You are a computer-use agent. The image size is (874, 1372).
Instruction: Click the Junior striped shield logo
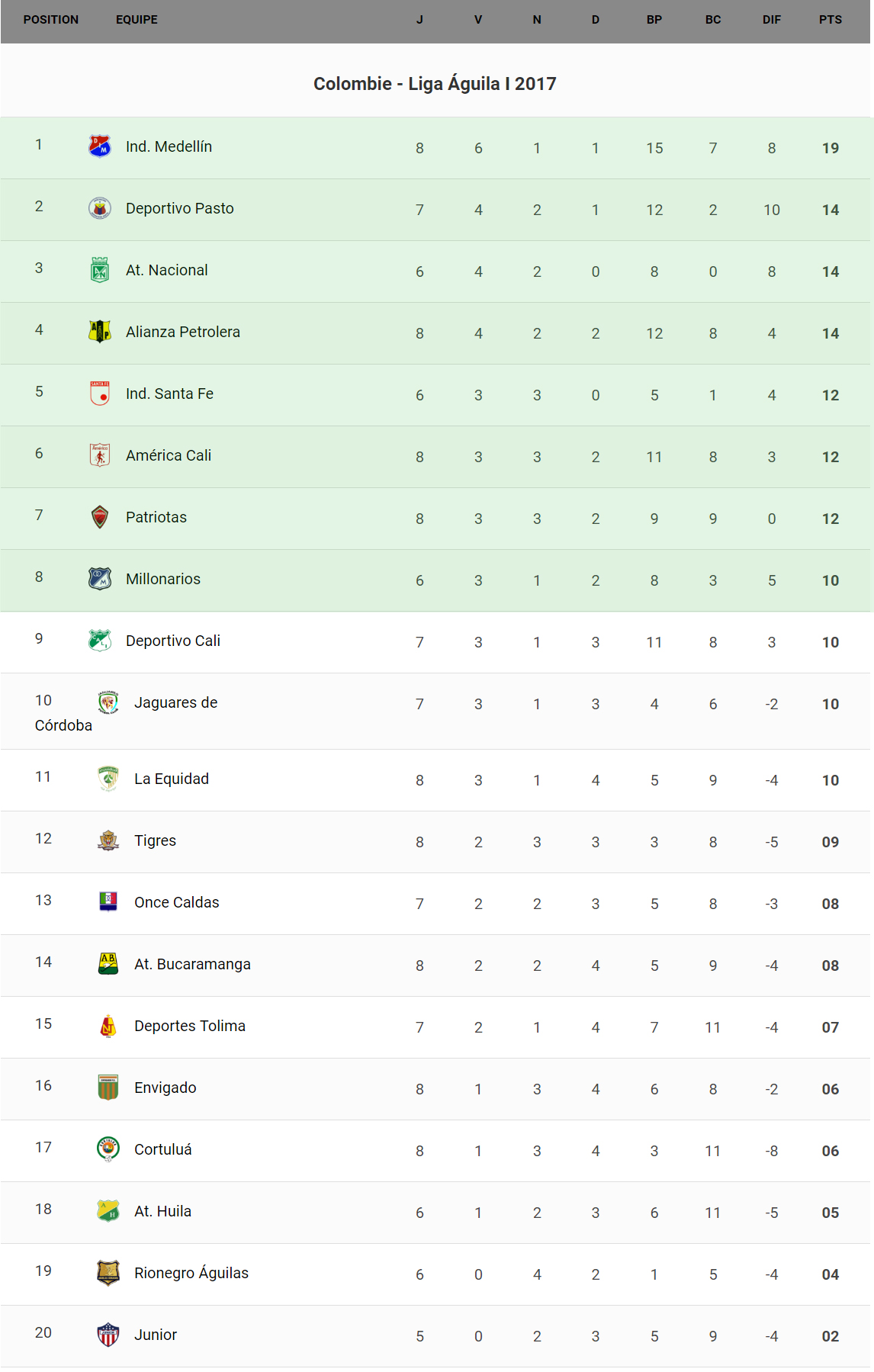[x=108, y=1334]
